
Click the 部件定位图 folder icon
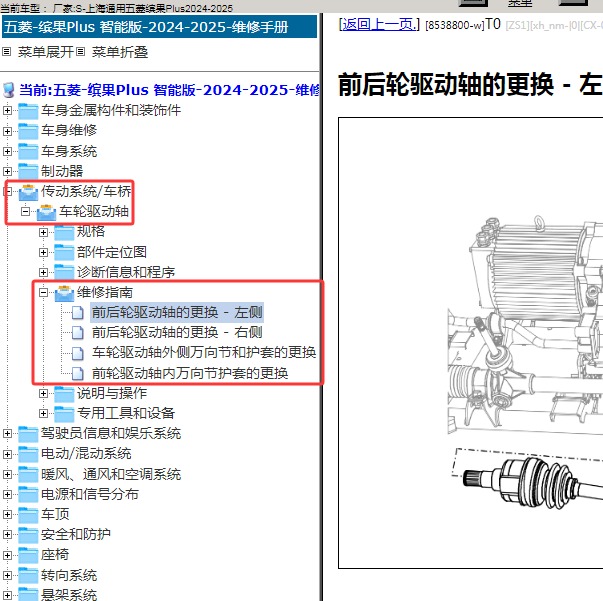click(x=64, y=252)
